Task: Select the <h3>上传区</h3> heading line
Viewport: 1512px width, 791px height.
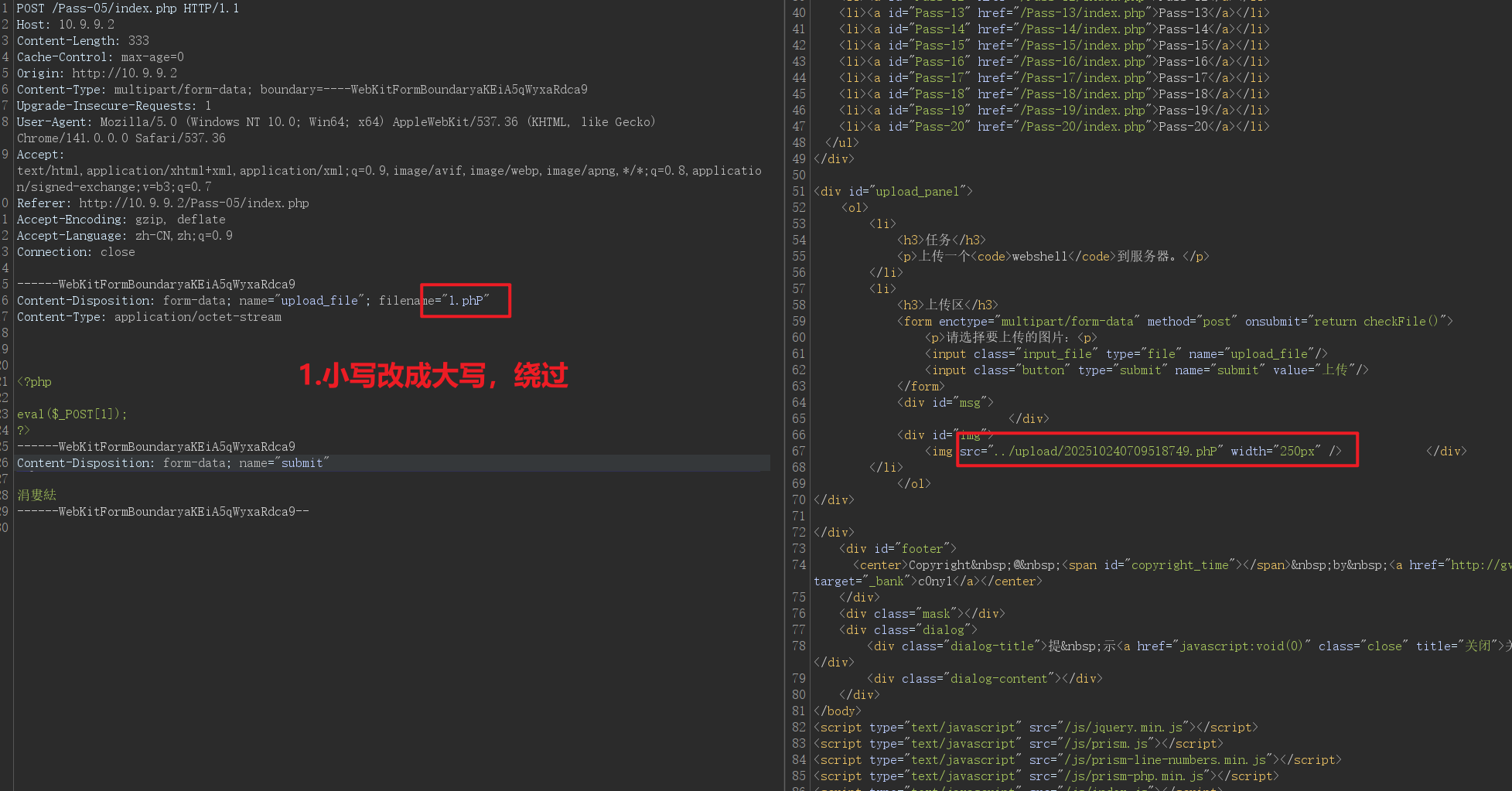Action: pos(948,305)
